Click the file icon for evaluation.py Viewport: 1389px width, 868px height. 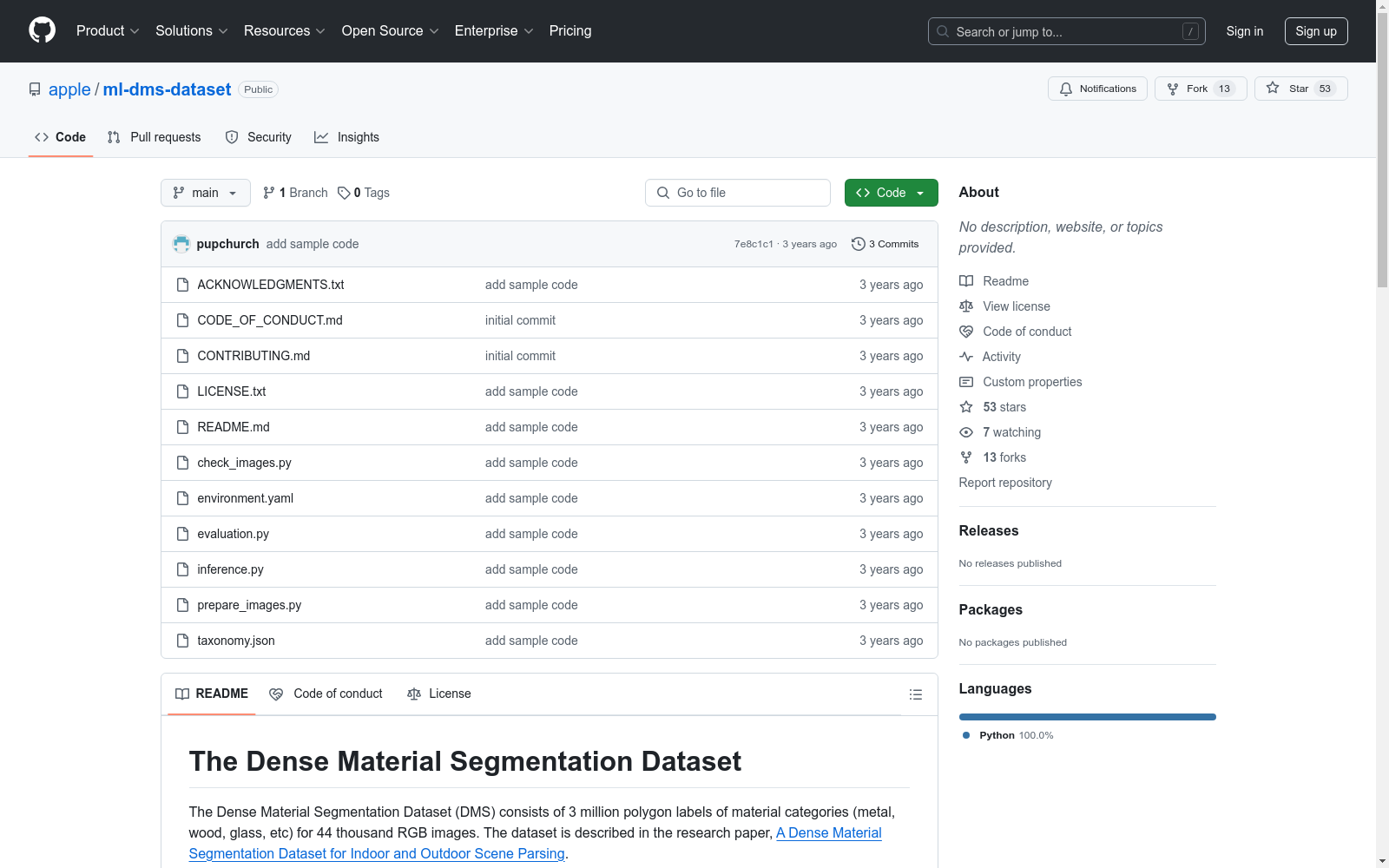pyautogui.click(x=182, y=534)
